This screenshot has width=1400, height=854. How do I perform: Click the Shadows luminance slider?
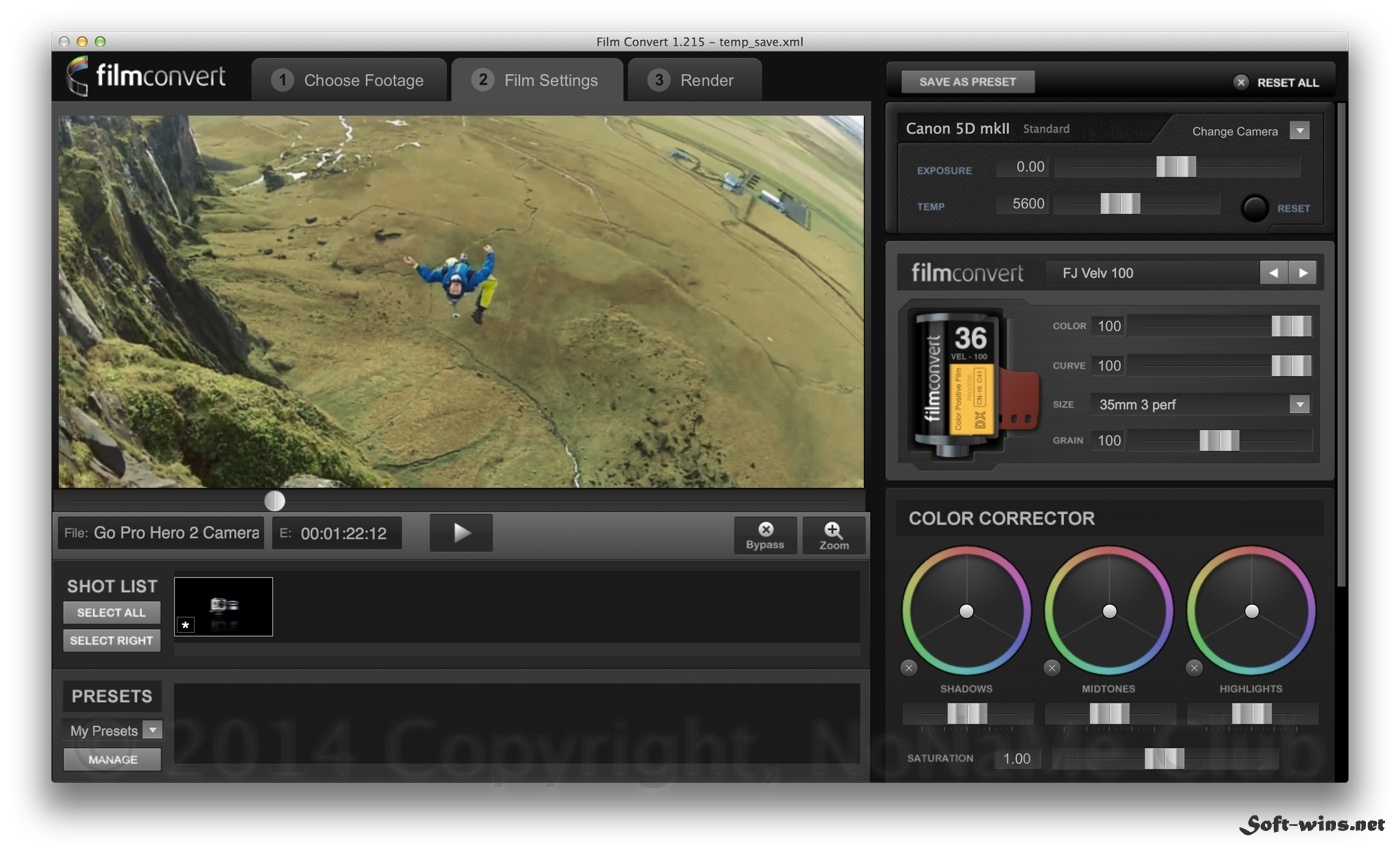pos(967,714)
